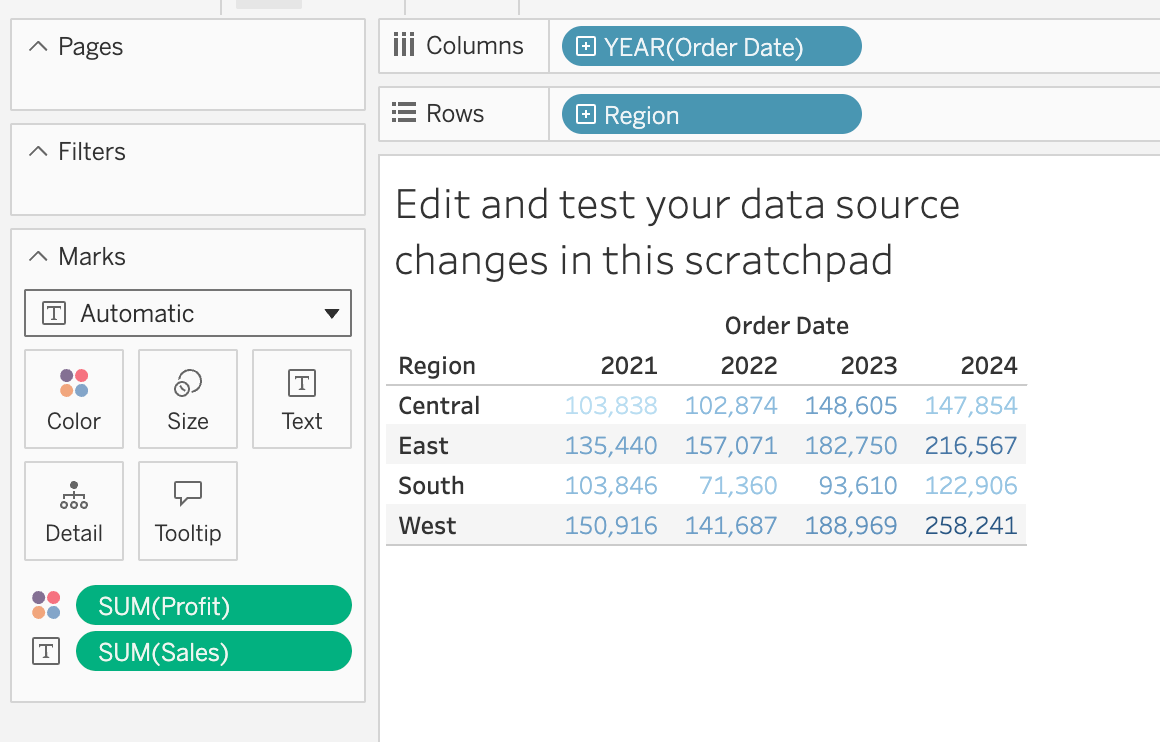1160x742 pixels.
Task: Click the Rows shelf icon
Action: (405, 113)
